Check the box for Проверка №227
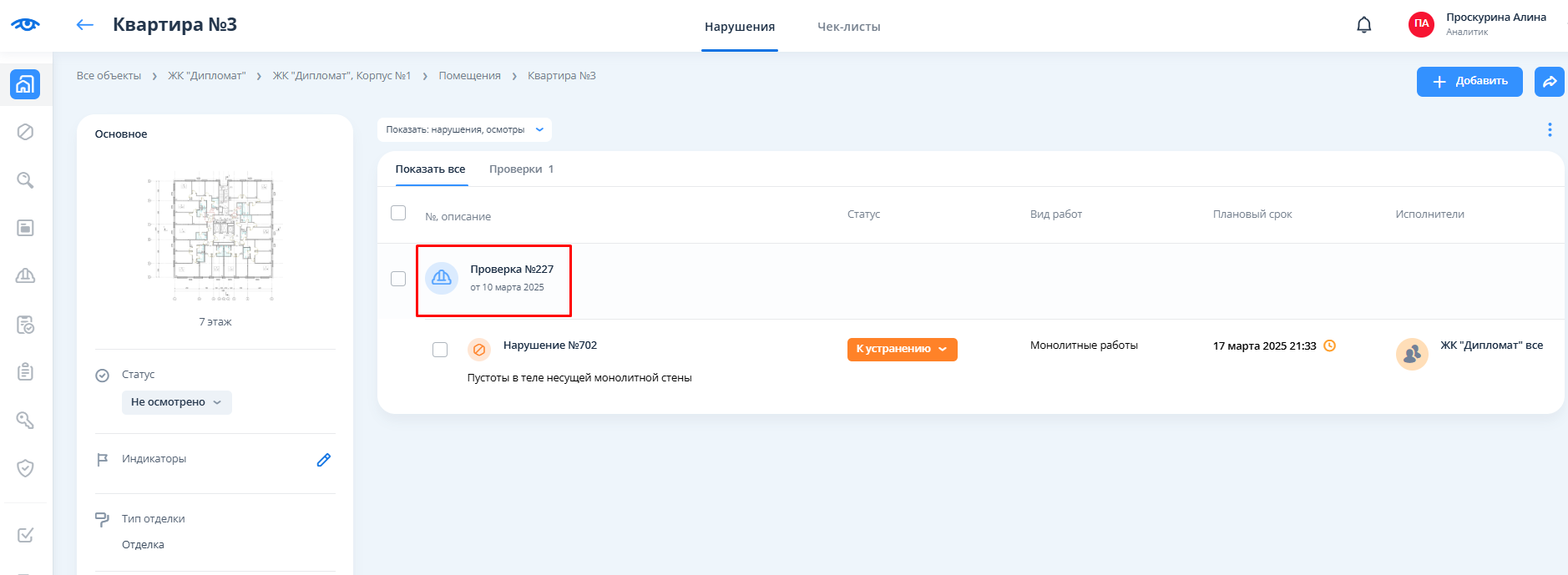The image size is (1568, 575). click(398, 279)
